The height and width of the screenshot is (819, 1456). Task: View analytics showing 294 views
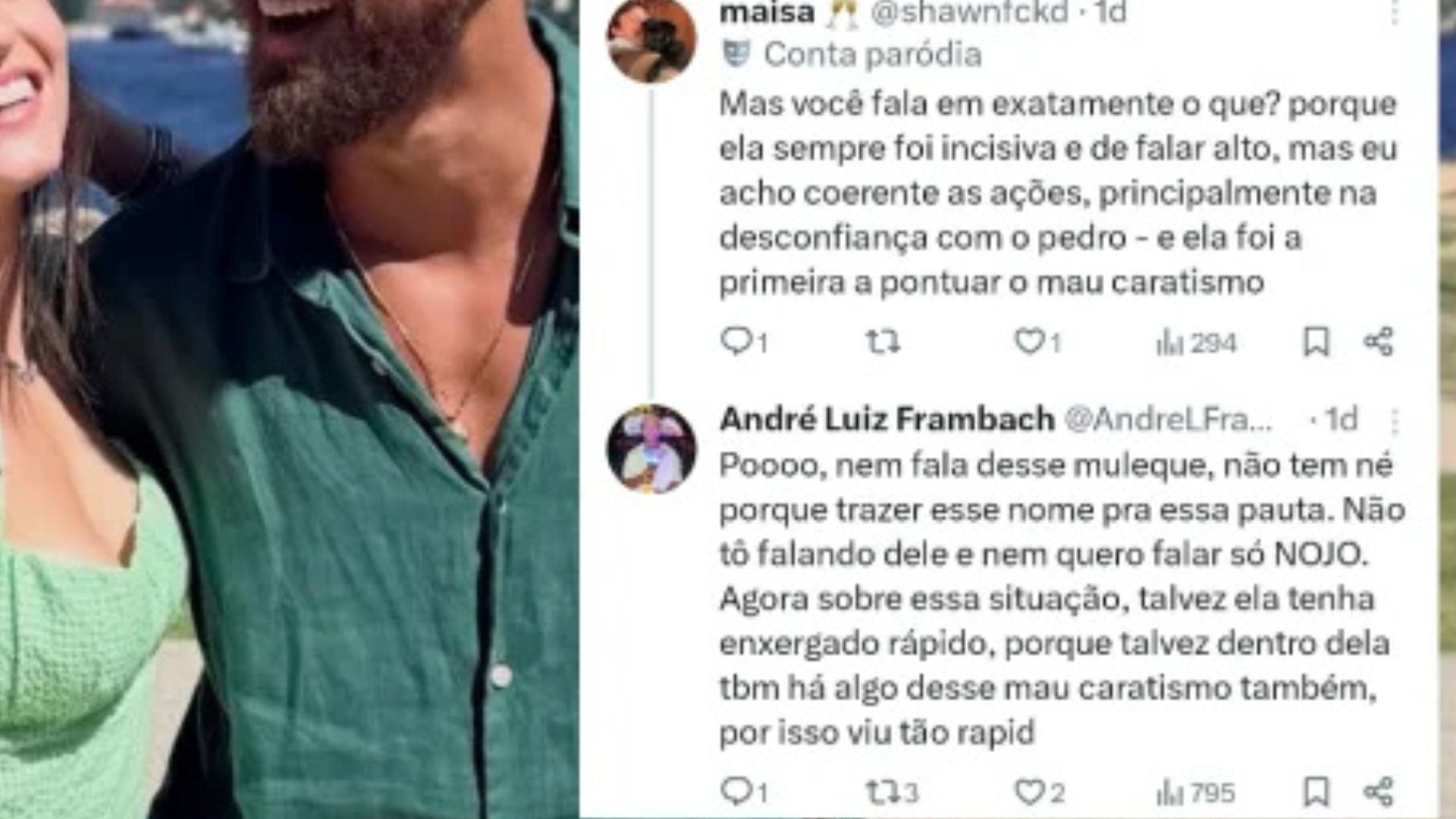tap(1196, 344)
